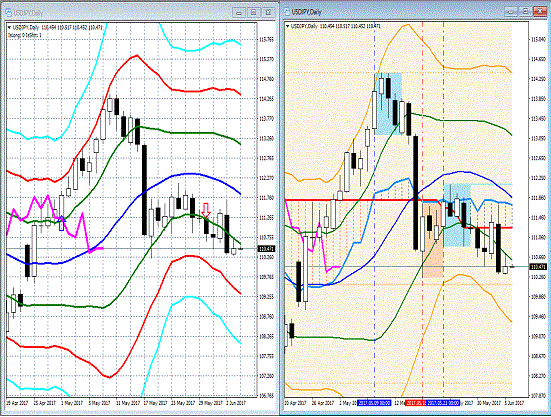This screenshot has height=417, width=551.
Task: Click the 112.270 price on left price axis
Action: pyautogui.click(x=266, y=178)
